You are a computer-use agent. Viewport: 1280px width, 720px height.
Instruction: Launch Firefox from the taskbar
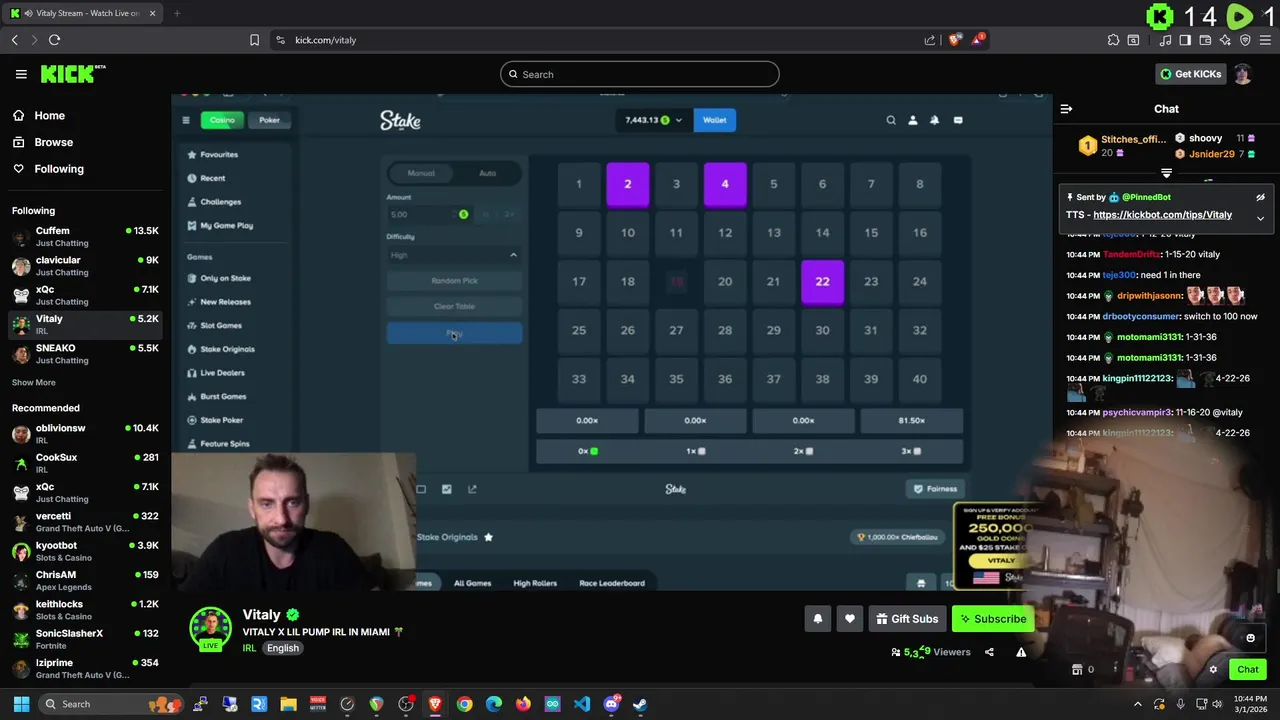point(523,704)
